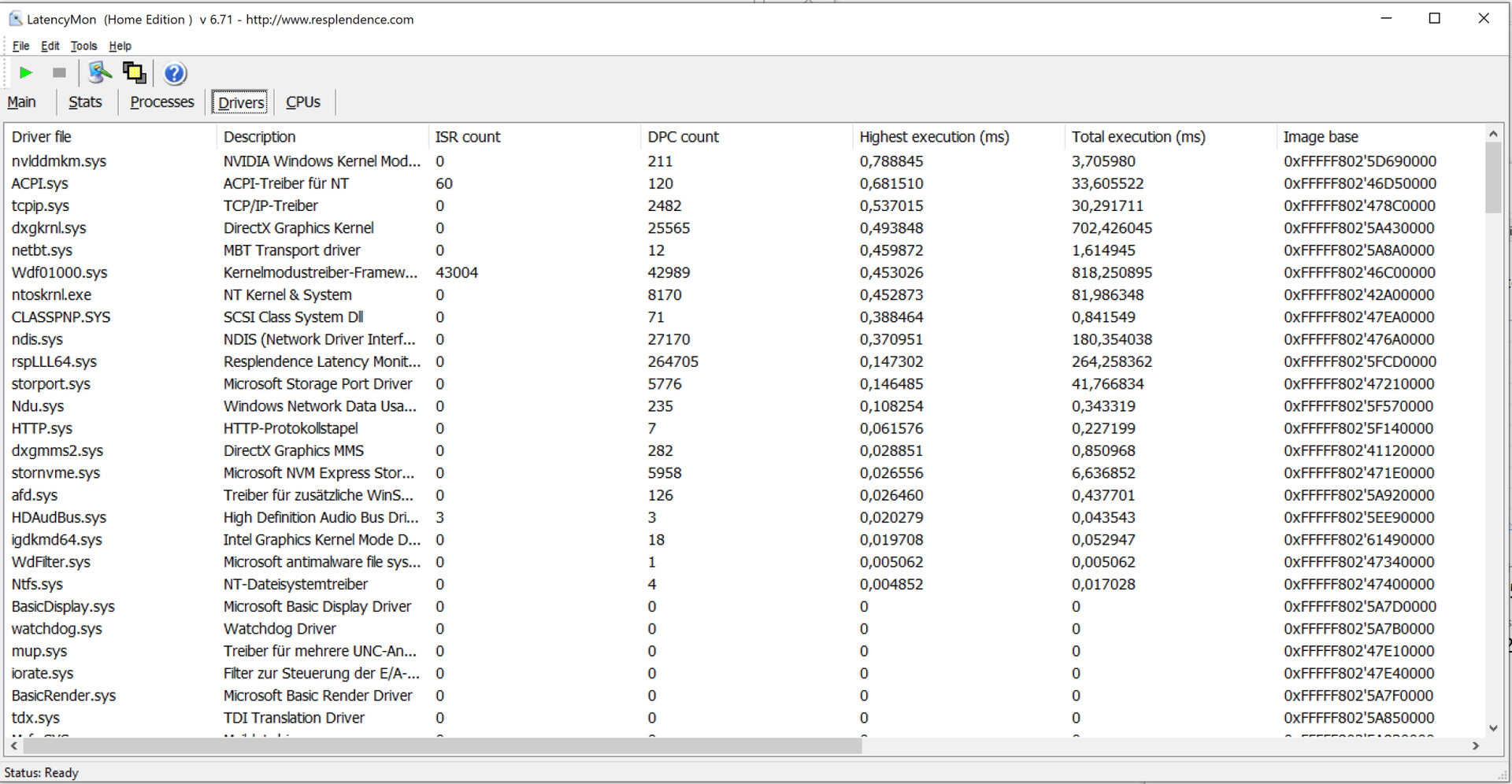Image resolution: width=1512 pixels, height=784 pixels.
Task: Open the Tools menu
Action: (x=83, y=46)
